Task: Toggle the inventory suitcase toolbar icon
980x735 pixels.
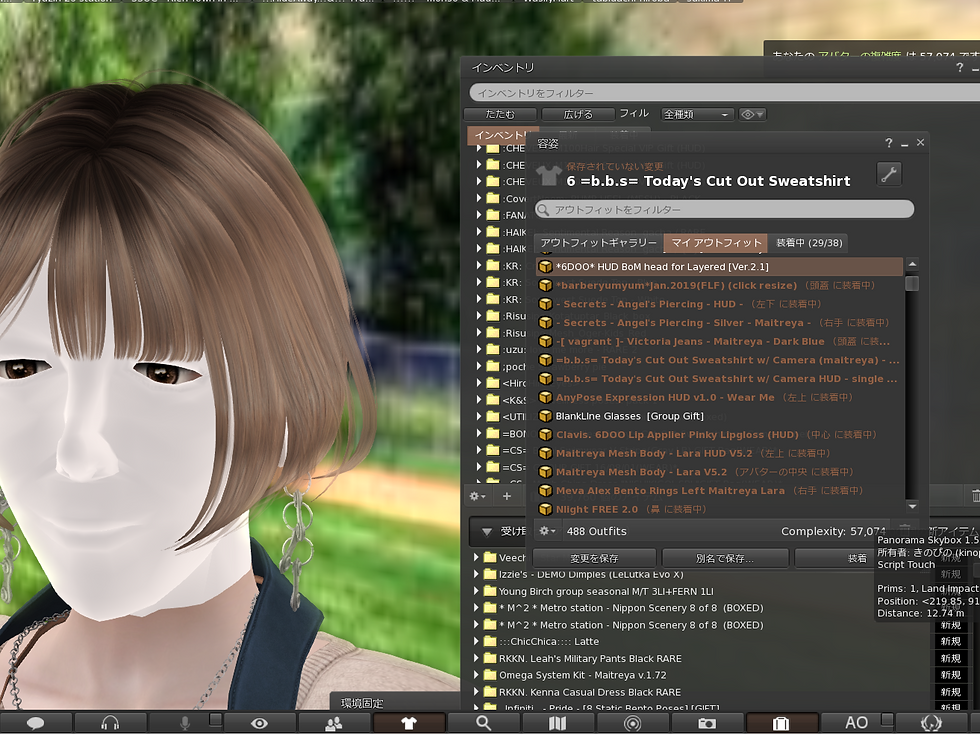Action: tap(781, 723)
